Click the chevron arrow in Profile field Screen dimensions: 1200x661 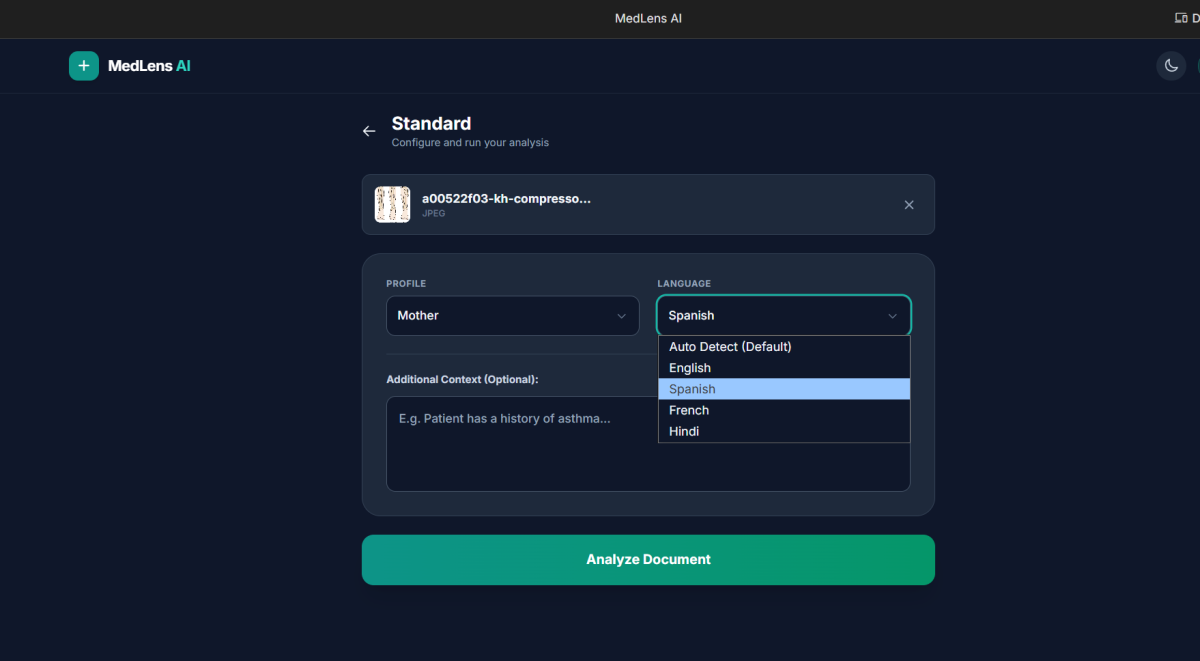pyautogui.click(x=621, y=316)
